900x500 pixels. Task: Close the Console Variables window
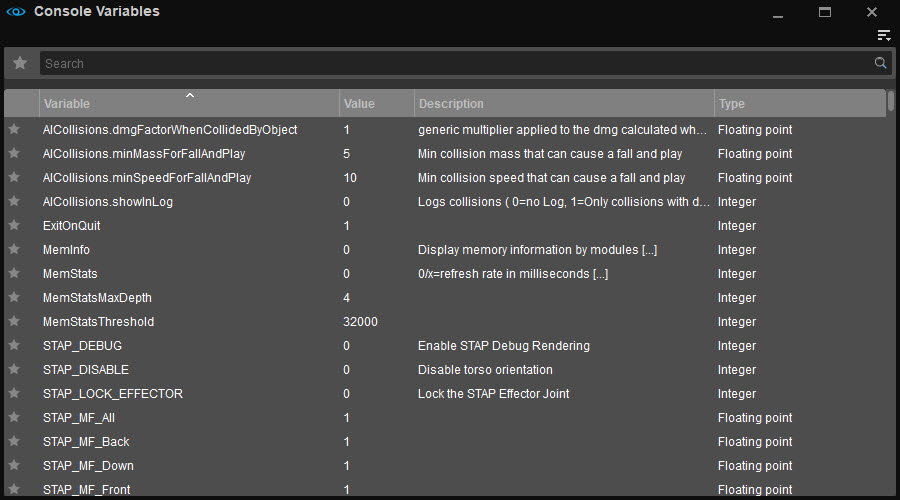(x=872, y=12)
